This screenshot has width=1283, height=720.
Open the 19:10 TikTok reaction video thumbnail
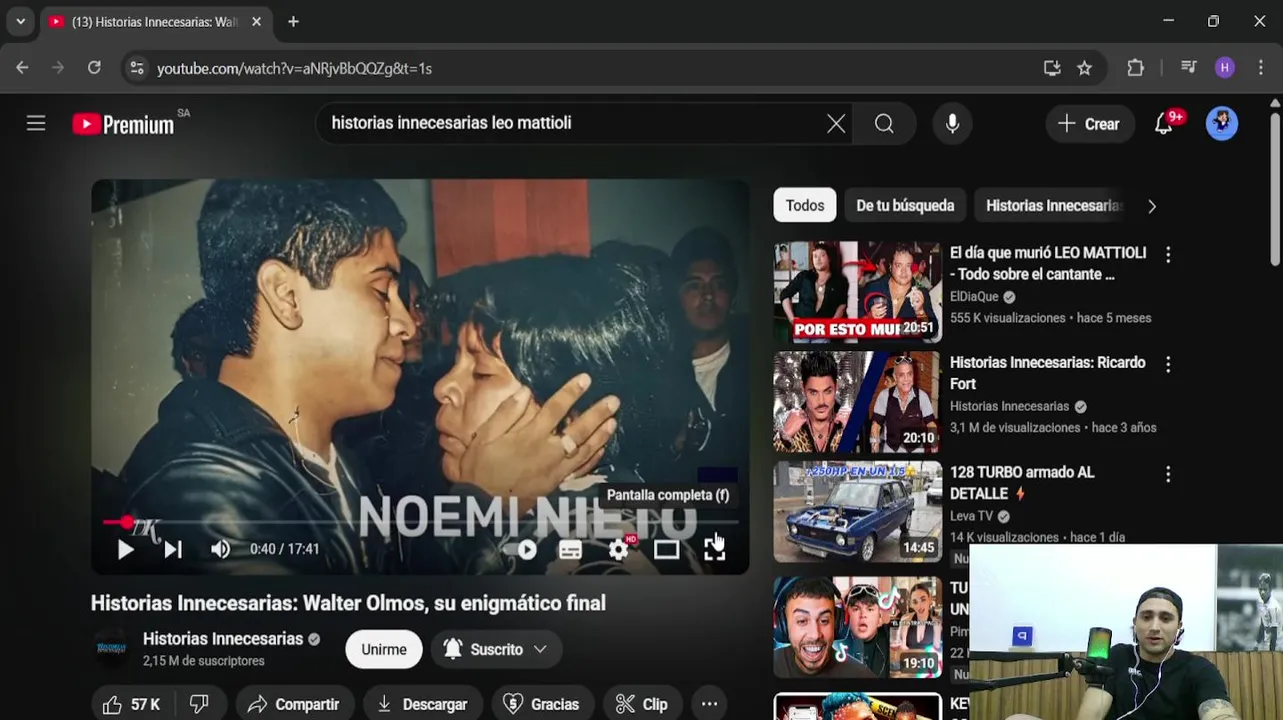[857, 627]
